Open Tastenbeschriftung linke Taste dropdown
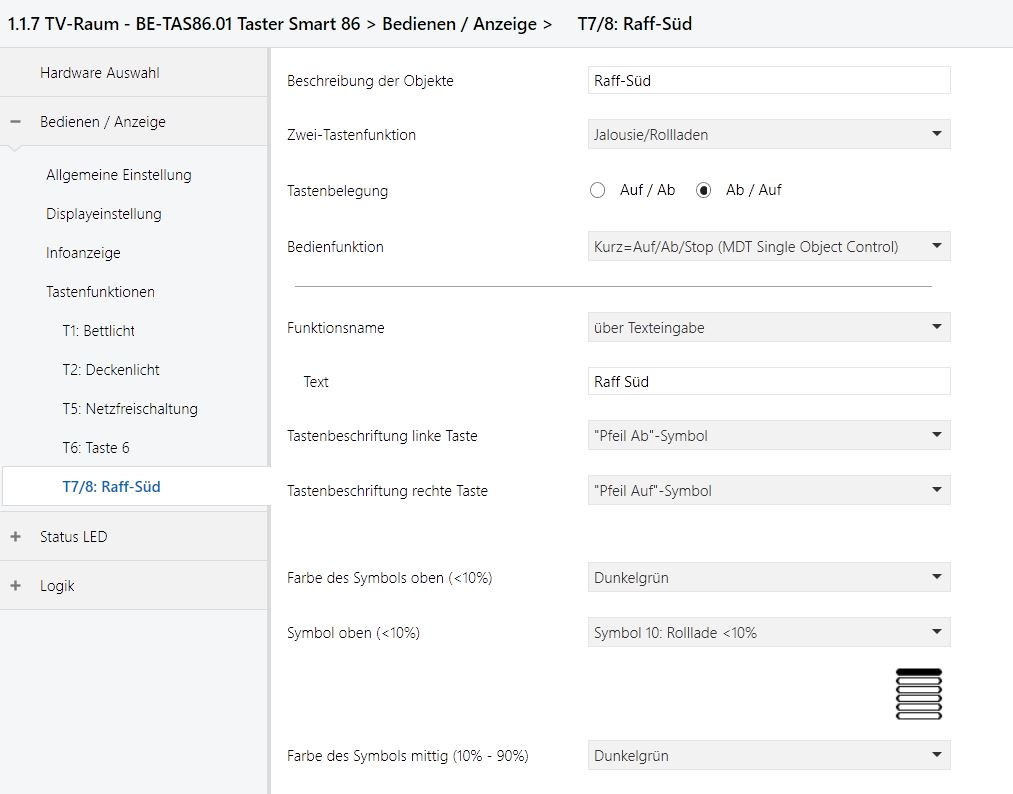Screen dimensions: 1013x794 pos(768,435)
